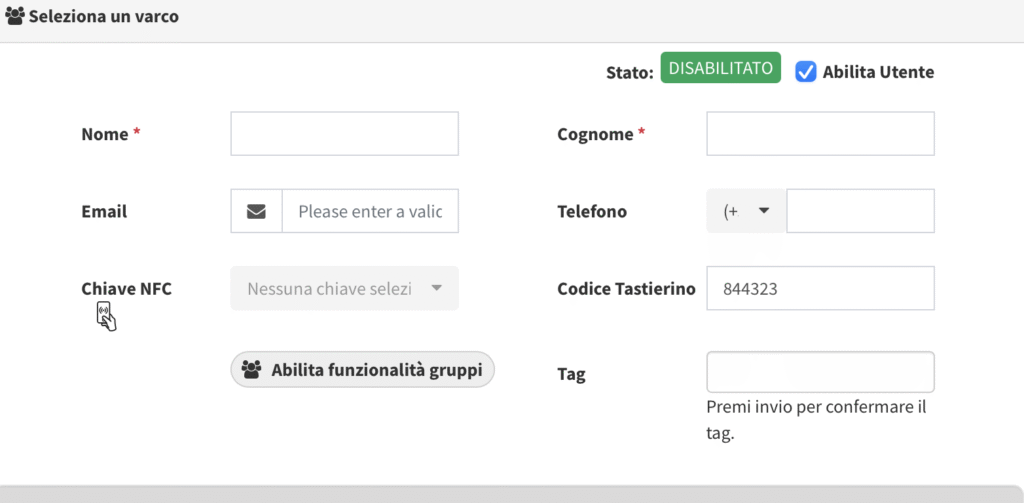Open the phone country code dropdown
The width and height of the screenshot is (1024, 503).
point(746,211)
